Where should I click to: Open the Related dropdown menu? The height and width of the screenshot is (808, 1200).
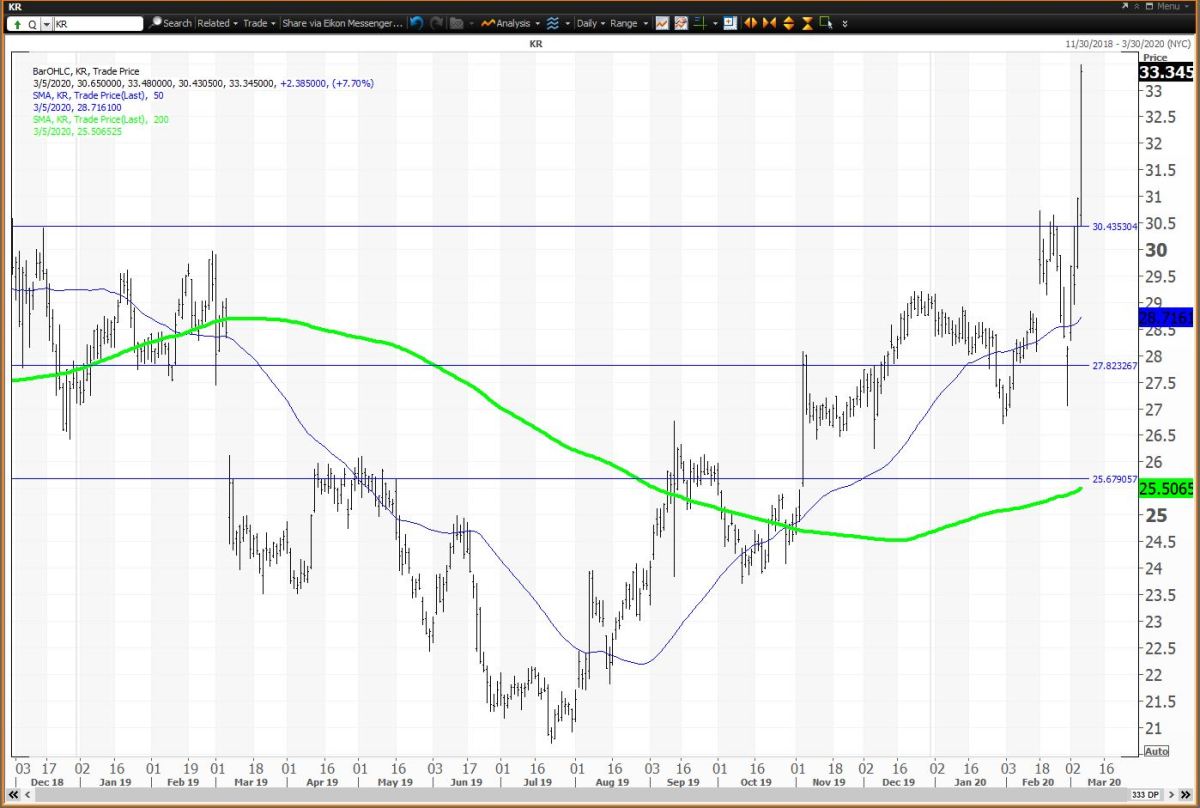coord(217,23)
